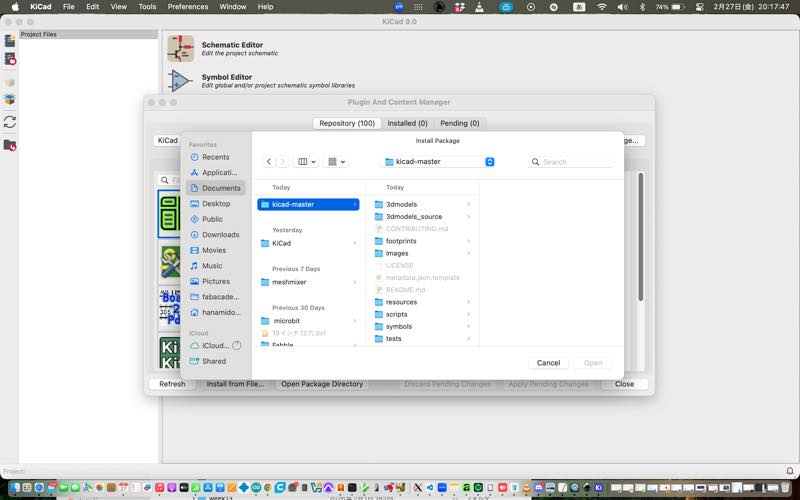The width and height of the screenshot is (800, 500).
Task: Click the Refresh arrows icon in KiCad sidebar
Action: click(x=10, y=122)
